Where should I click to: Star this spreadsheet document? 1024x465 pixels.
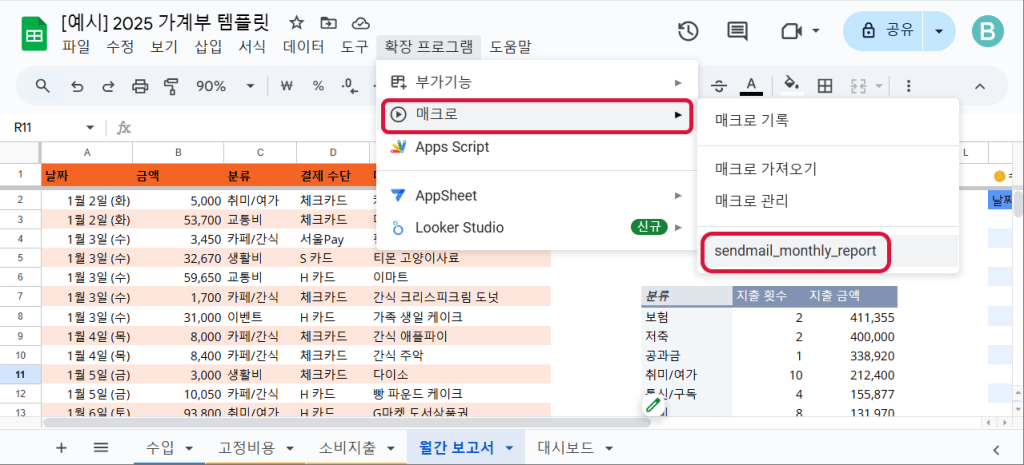click(297, 23)
